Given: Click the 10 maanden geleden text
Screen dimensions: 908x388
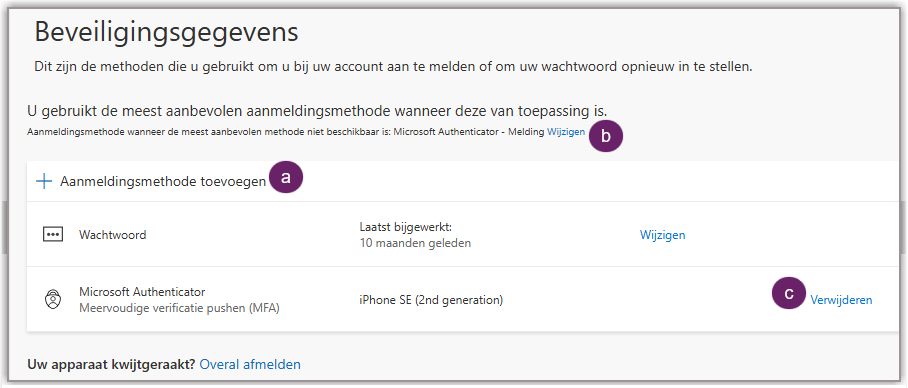Looking at the screenshot, I should (415, 243).
